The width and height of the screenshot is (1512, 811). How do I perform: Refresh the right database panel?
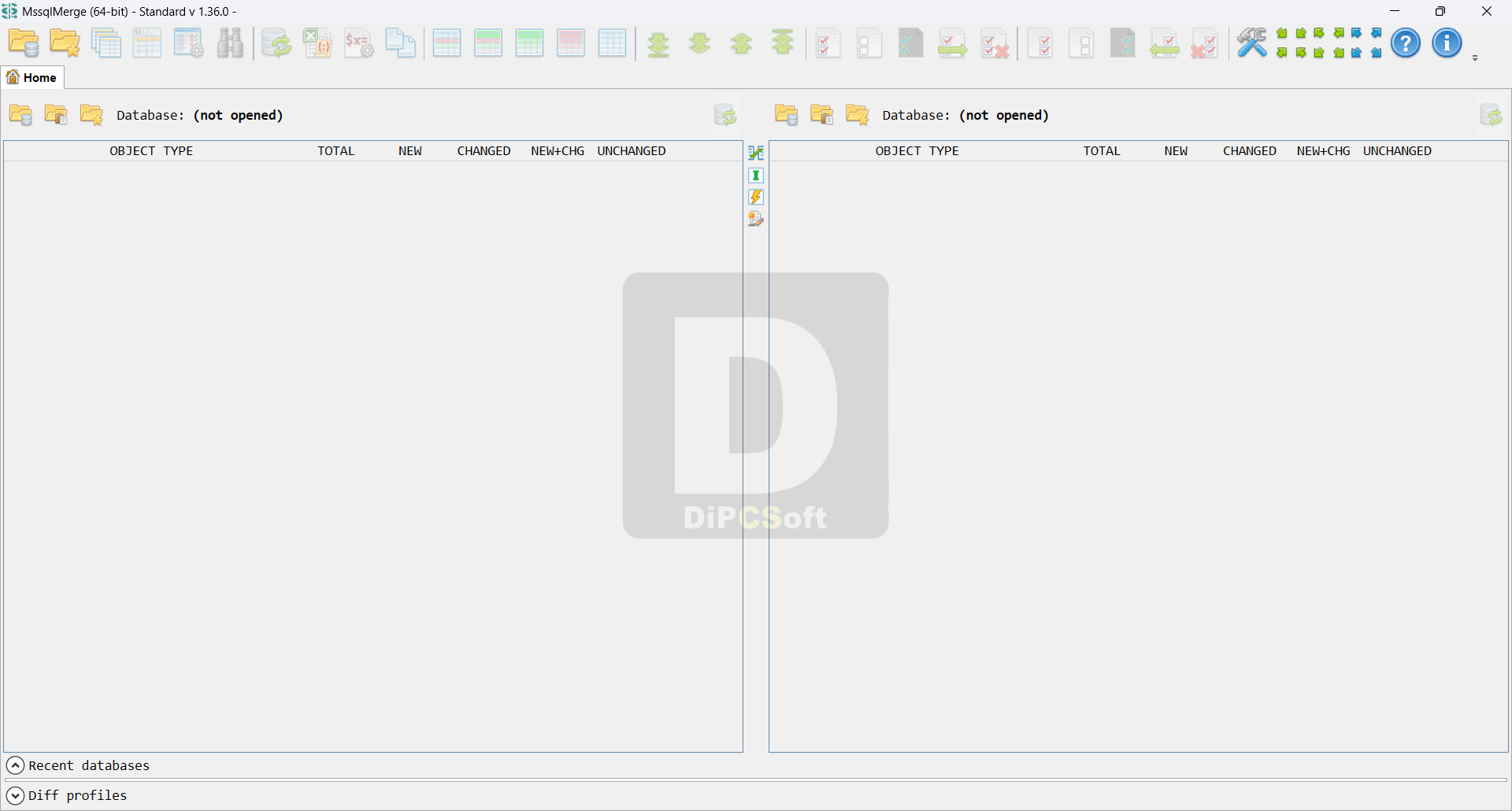pyautogui.click(x=1491, y=115)
